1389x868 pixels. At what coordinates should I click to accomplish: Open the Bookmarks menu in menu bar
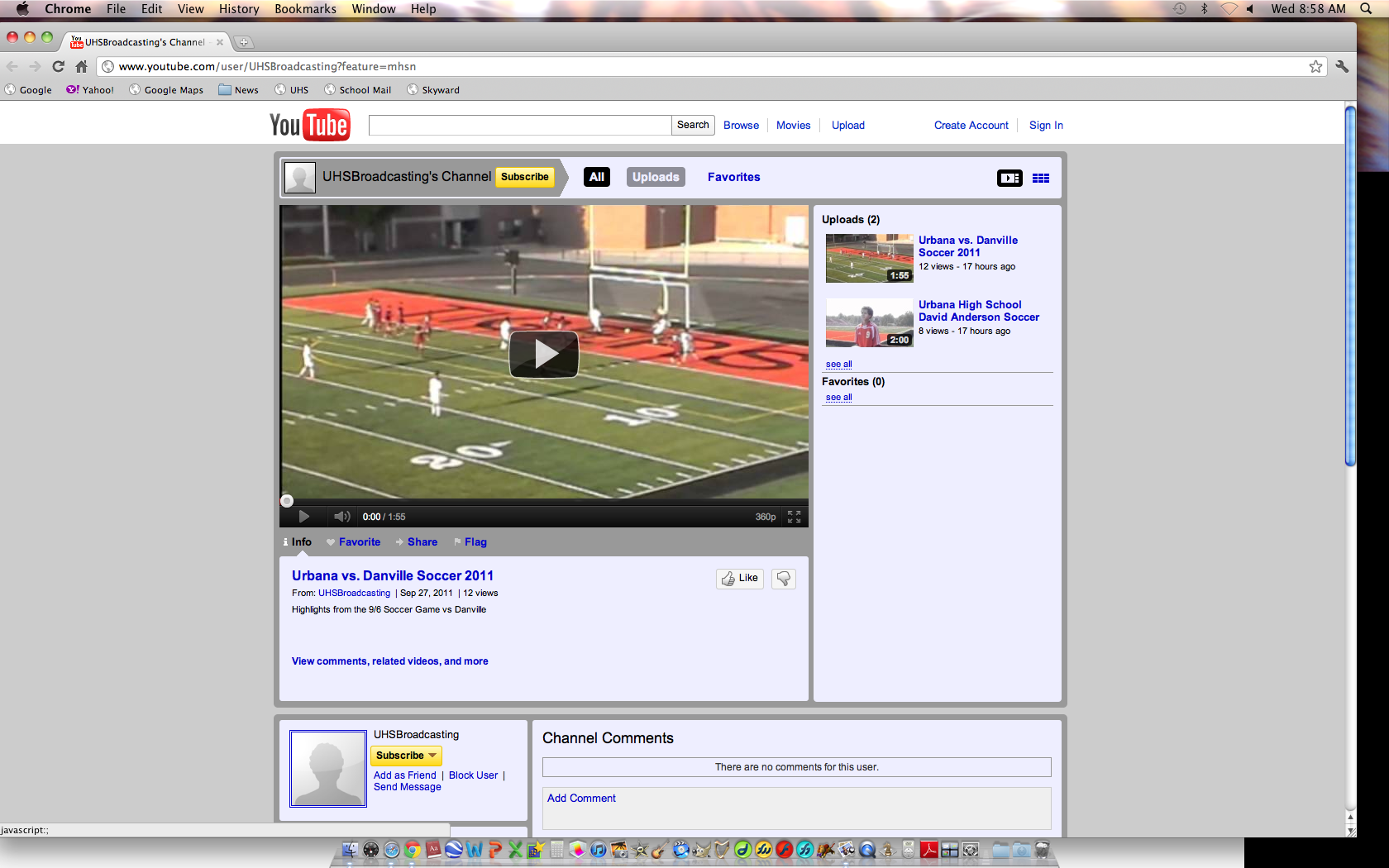tap(305, 9)
